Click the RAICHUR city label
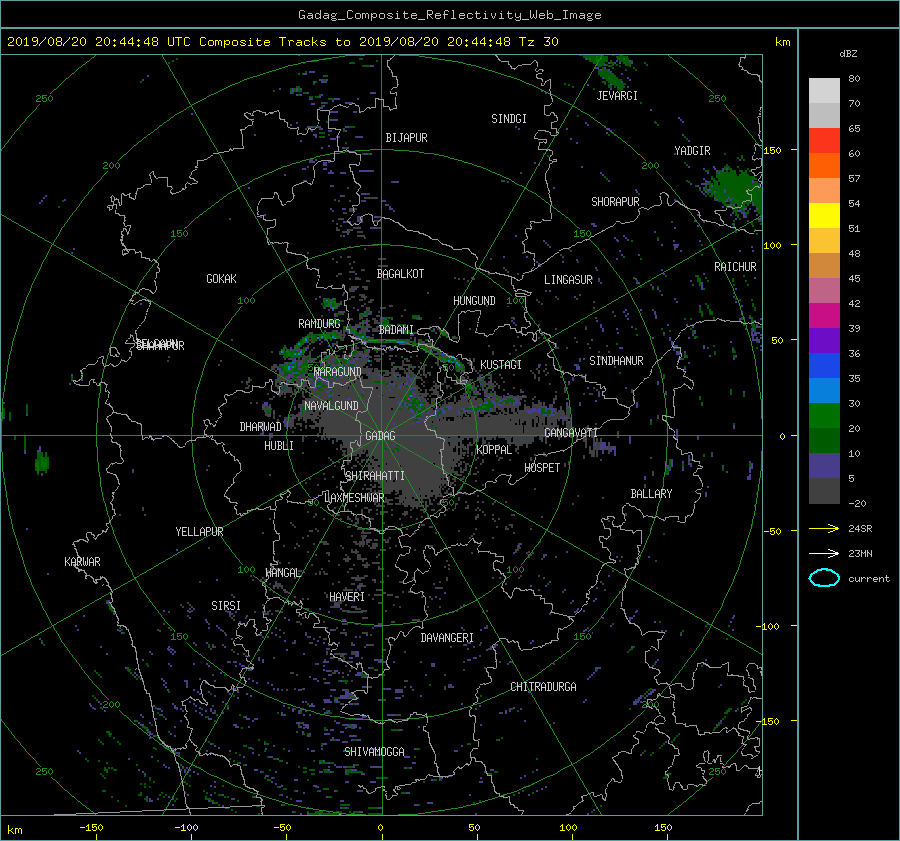900x841 pixels. coord(735,267)
